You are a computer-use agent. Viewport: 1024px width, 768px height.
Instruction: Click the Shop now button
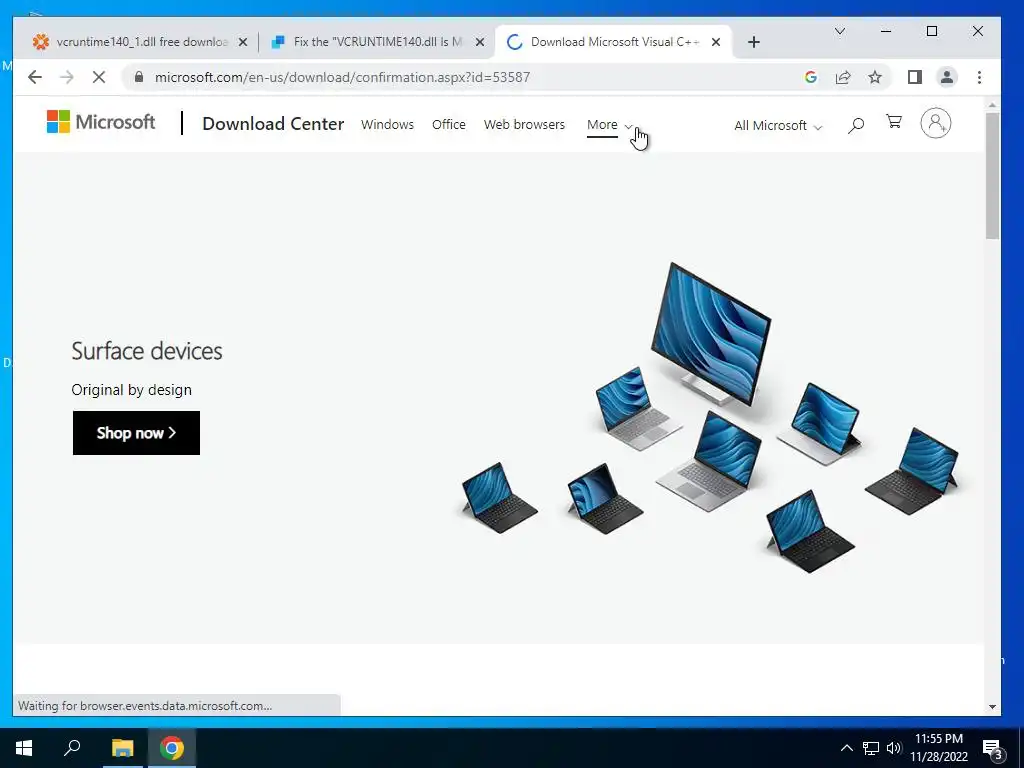tap(136, 433)
